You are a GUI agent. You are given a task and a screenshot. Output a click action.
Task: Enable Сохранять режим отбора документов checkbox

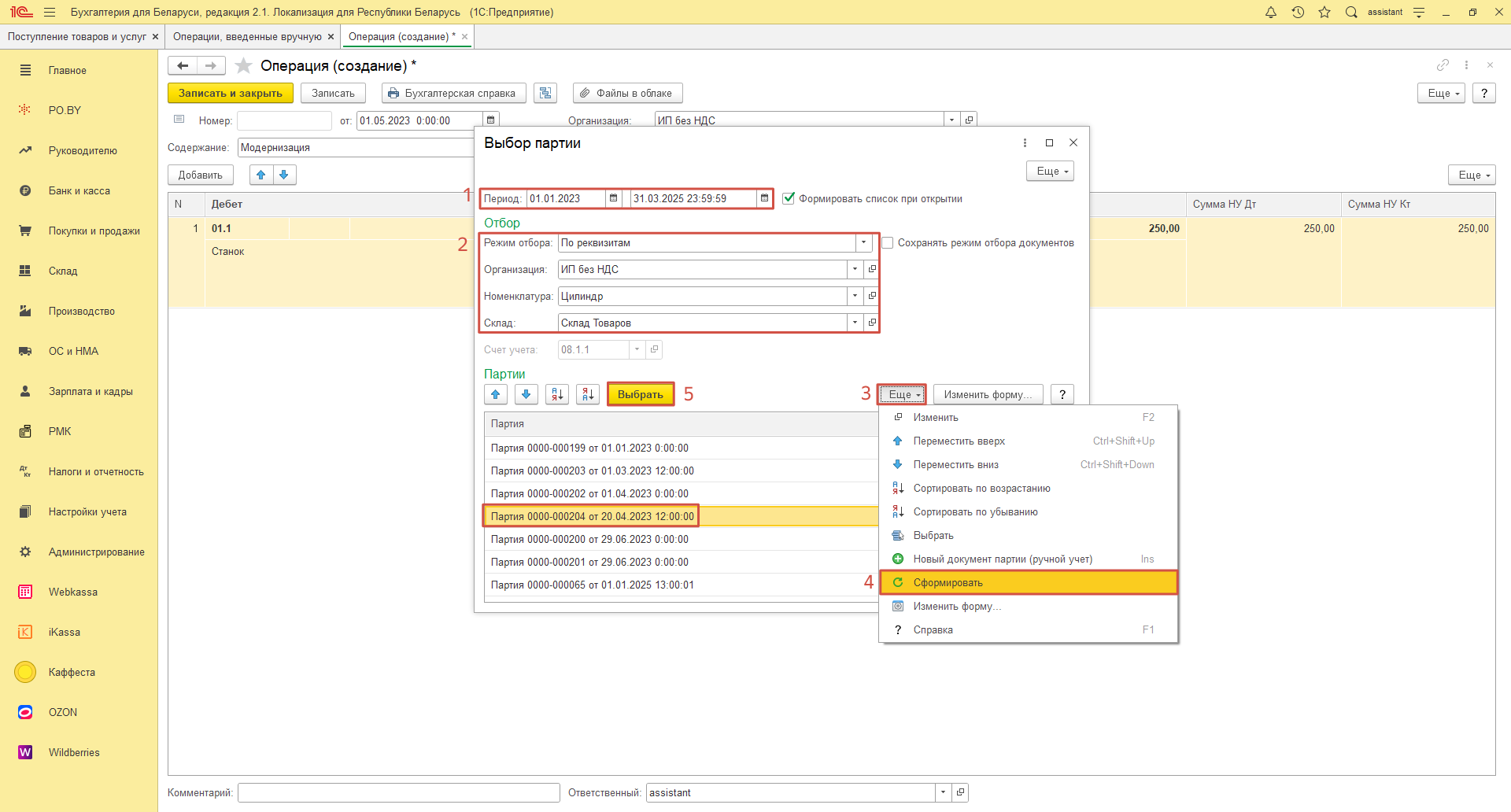click(888, 243)
